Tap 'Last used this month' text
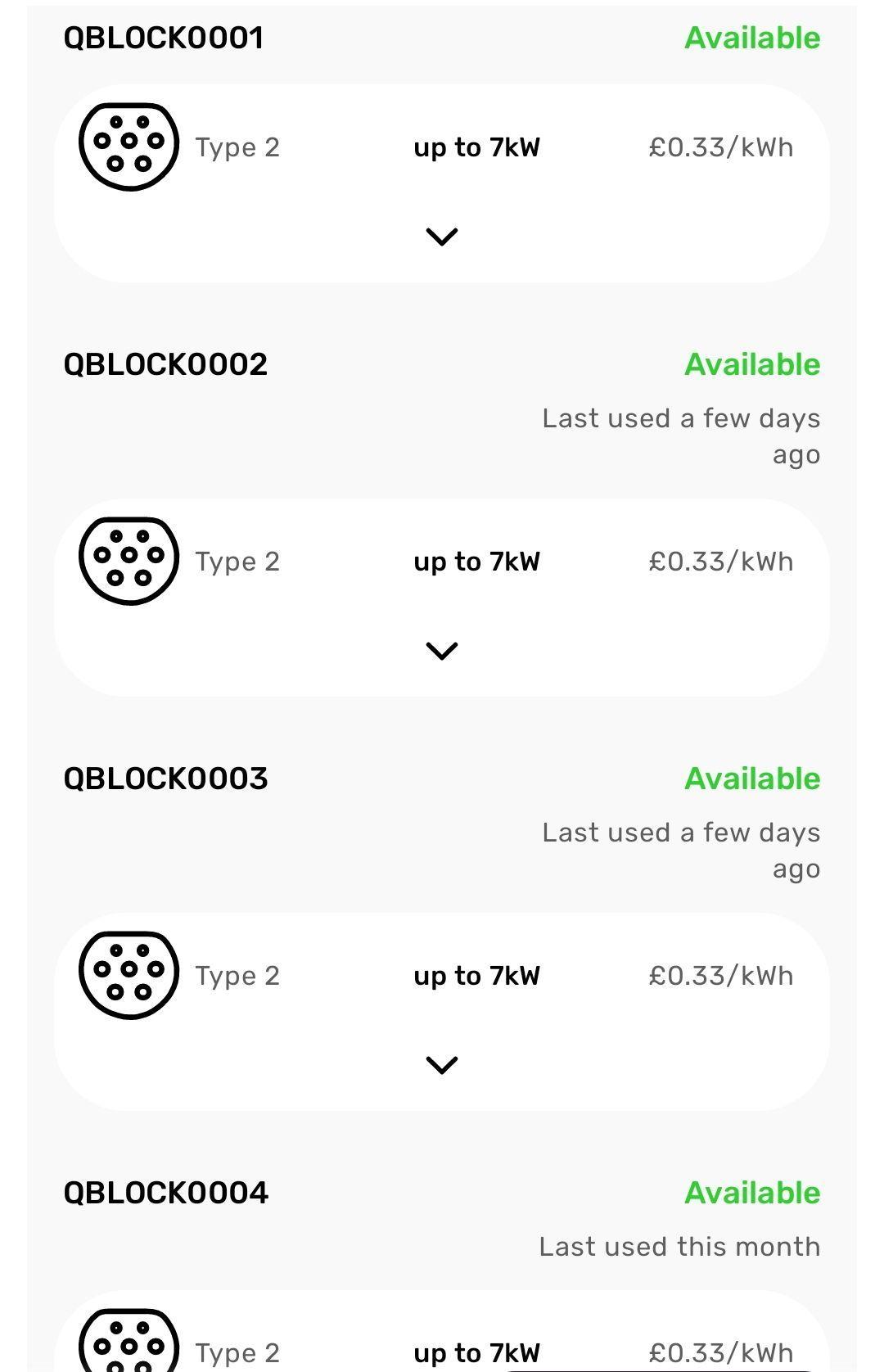The image size is (884, 1372). coord(679,1247)
